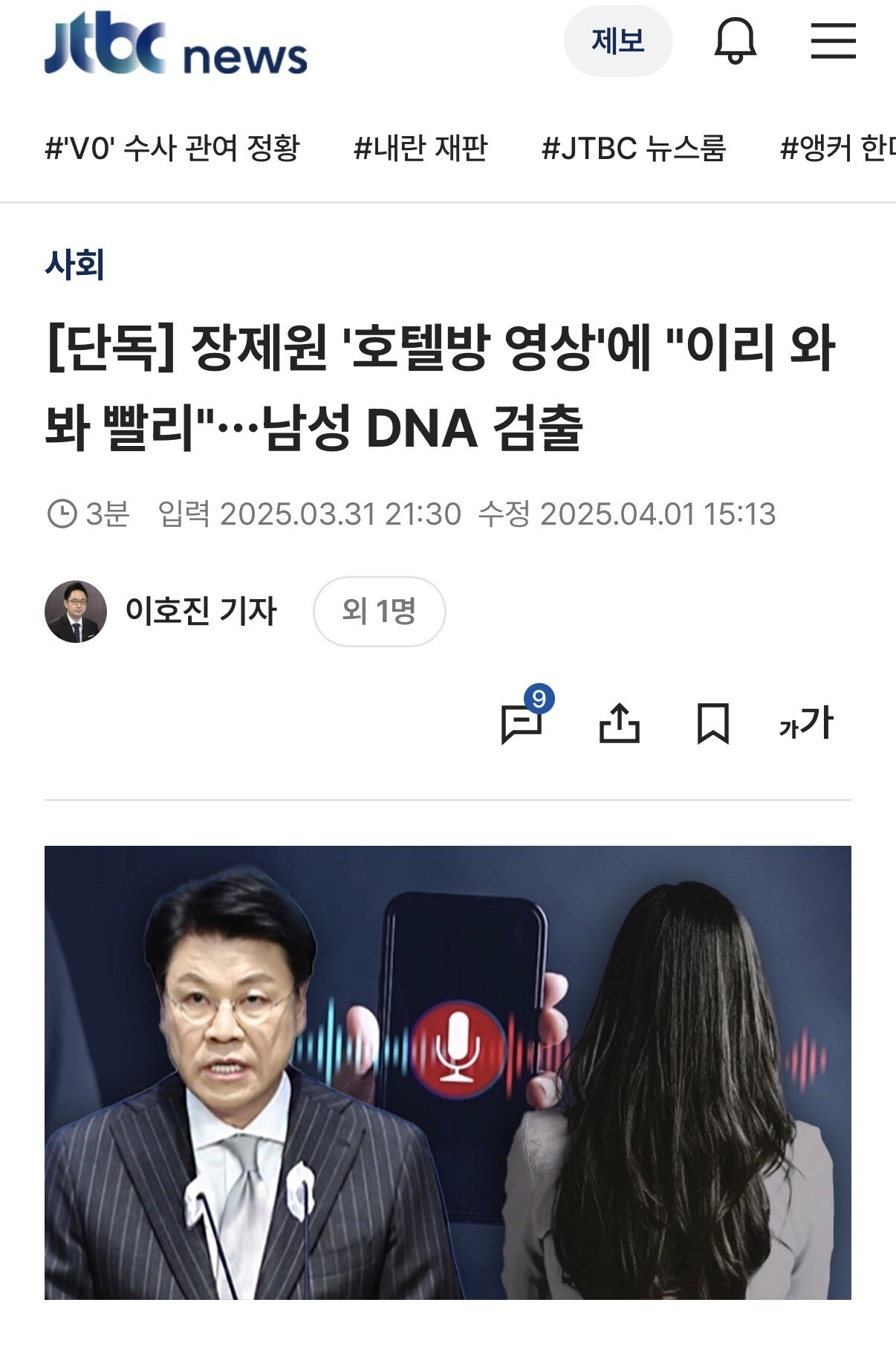Tap the share article icon
The height and width of the screenshot is (1369, 896).
click(619, 722)
